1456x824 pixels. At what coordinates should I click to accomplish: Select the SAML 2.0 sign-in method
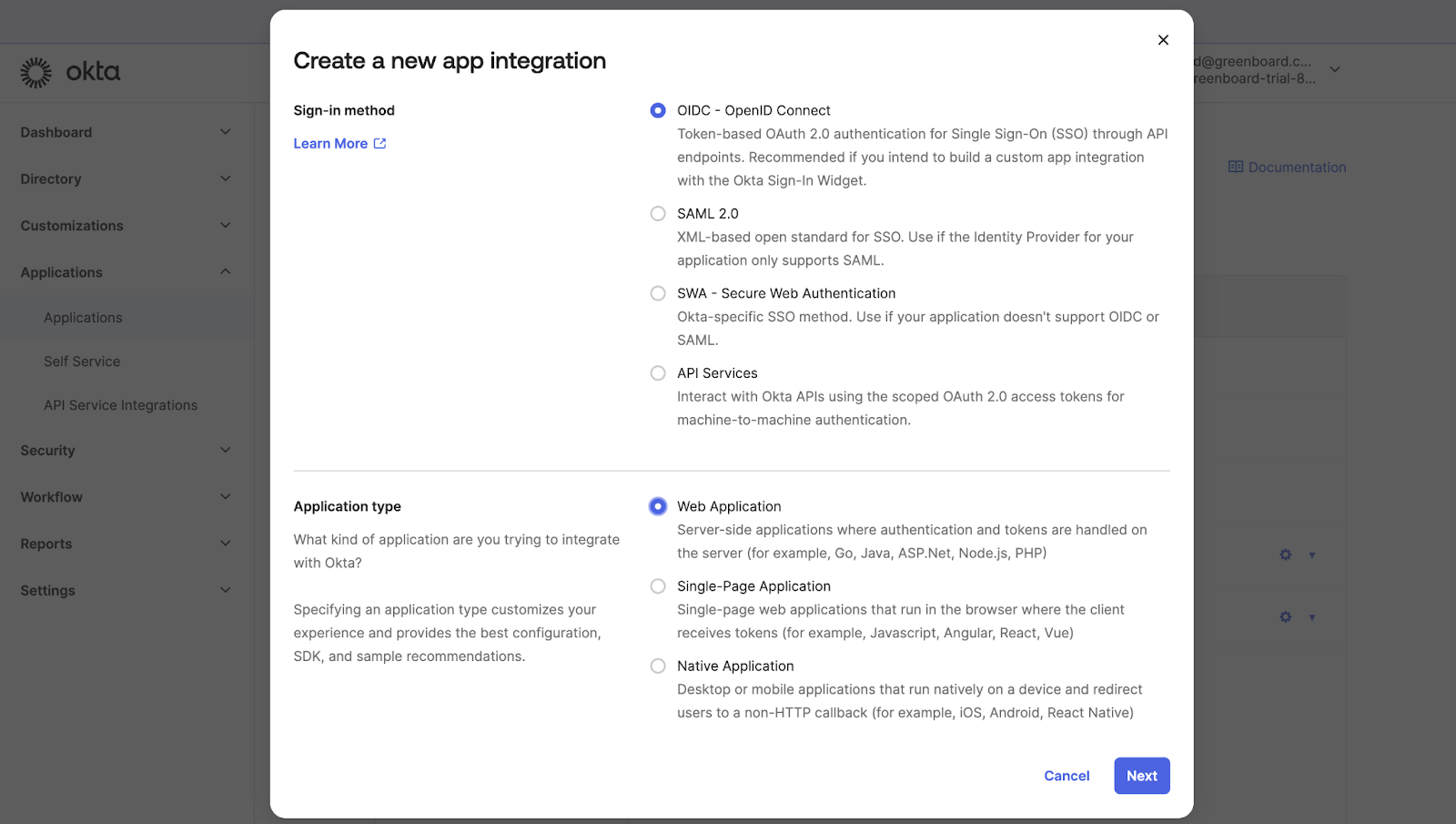click(658, 213)
